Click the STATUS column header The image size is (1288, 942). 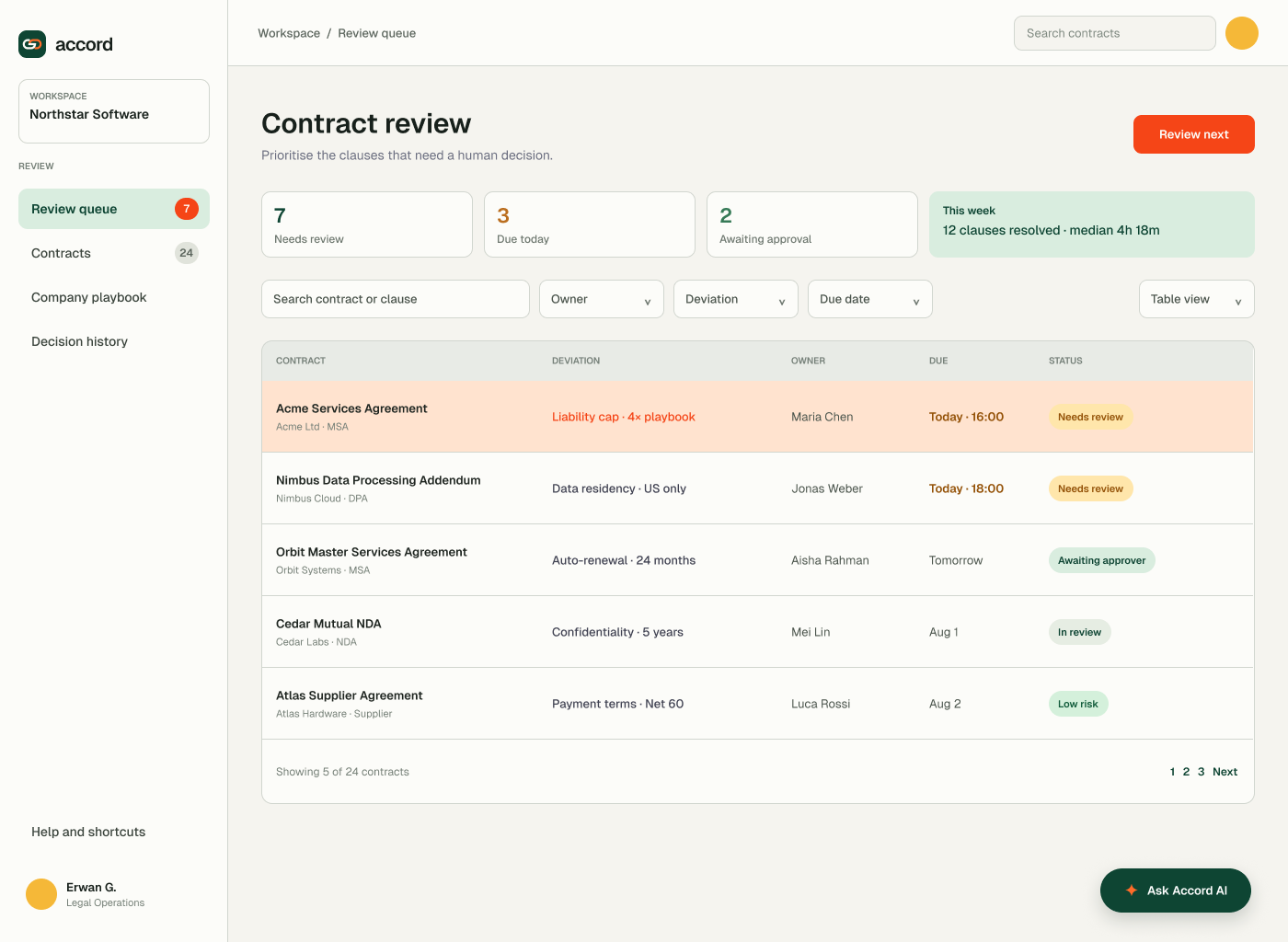point(1065,361)
